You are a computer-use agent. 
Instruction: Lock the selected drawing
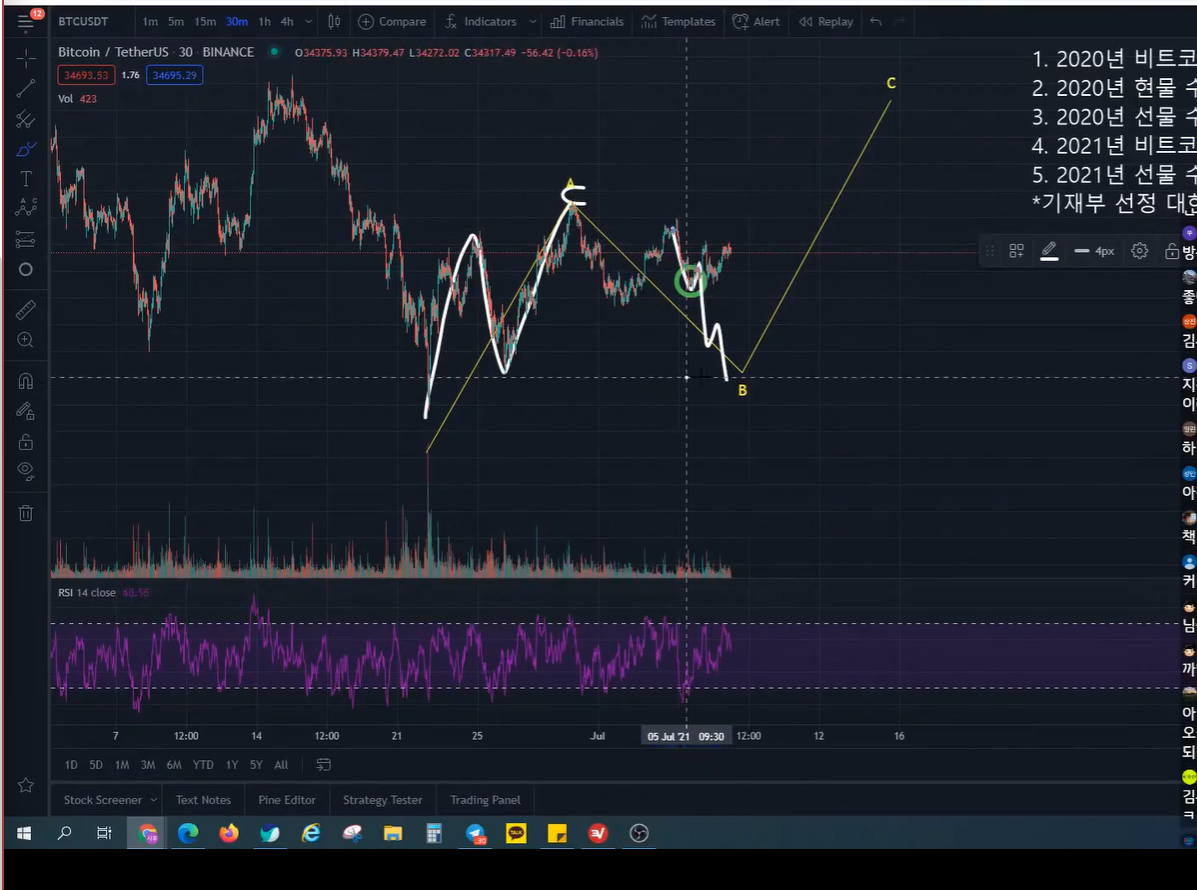[x=1172, y=250]
